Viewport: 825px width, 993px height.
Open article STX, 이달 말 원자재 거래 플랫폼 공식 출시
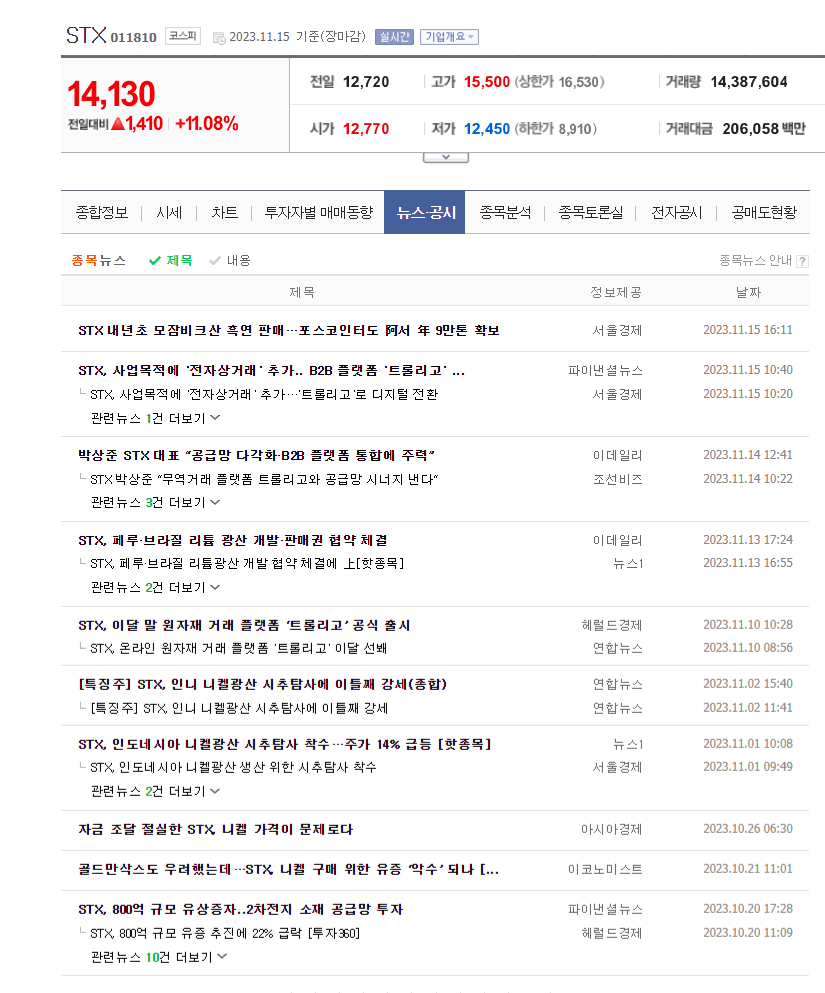244,625
